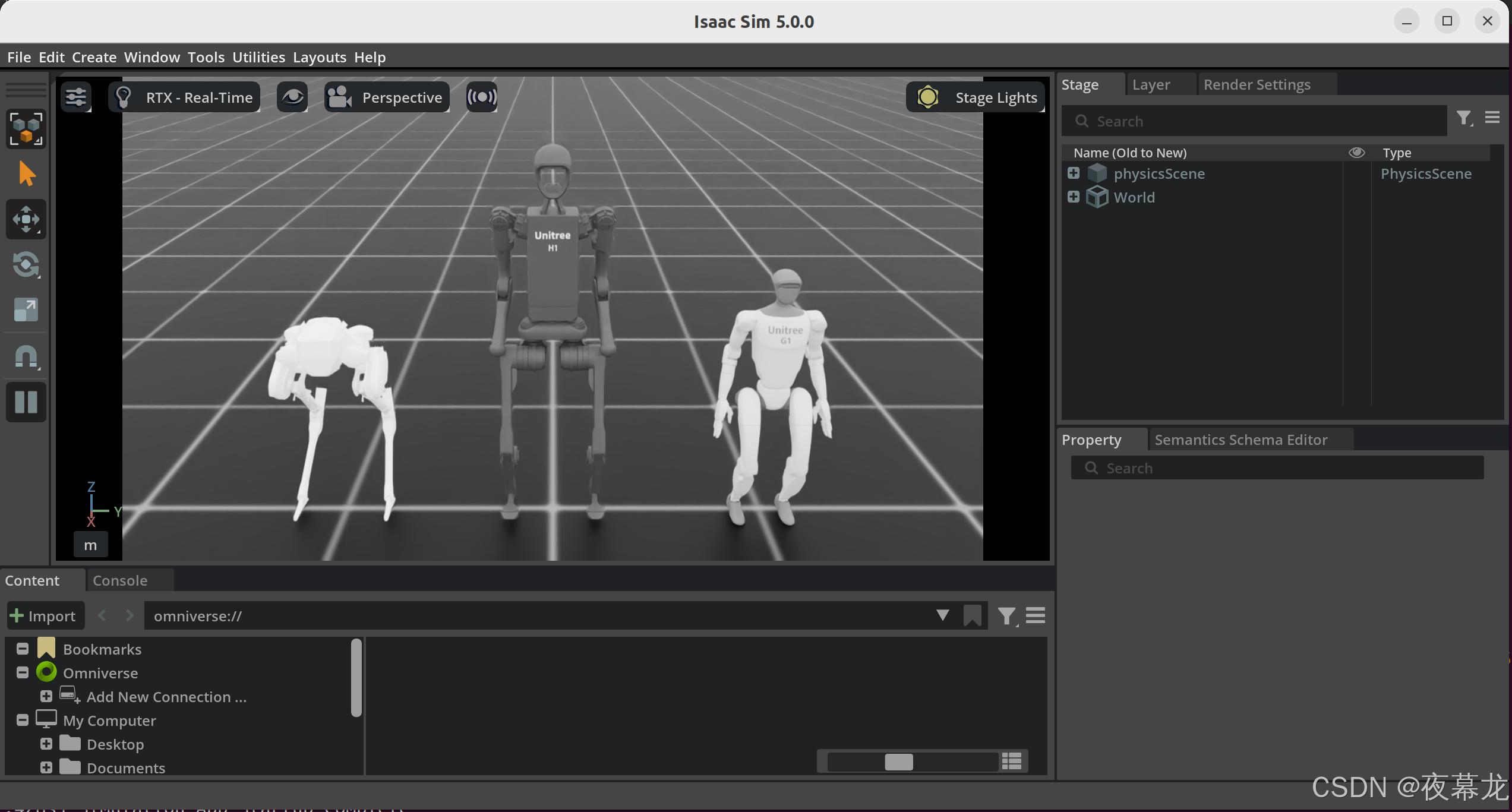1512x812 pixels.
Task: Open viewport visibility eye menu
Action: pos(292,97)
